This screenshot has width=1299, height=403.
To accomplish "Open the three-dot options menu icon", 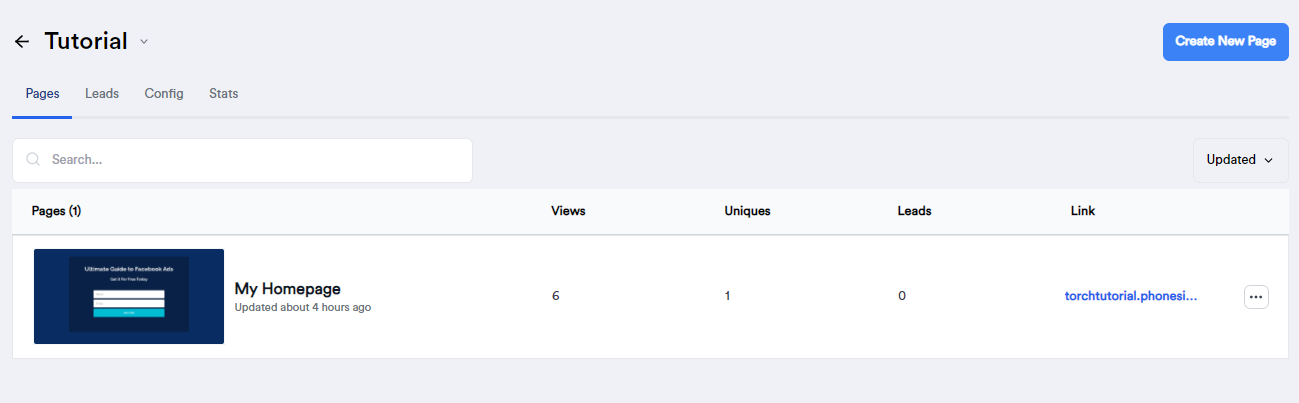I will (x=1256, y=297).
